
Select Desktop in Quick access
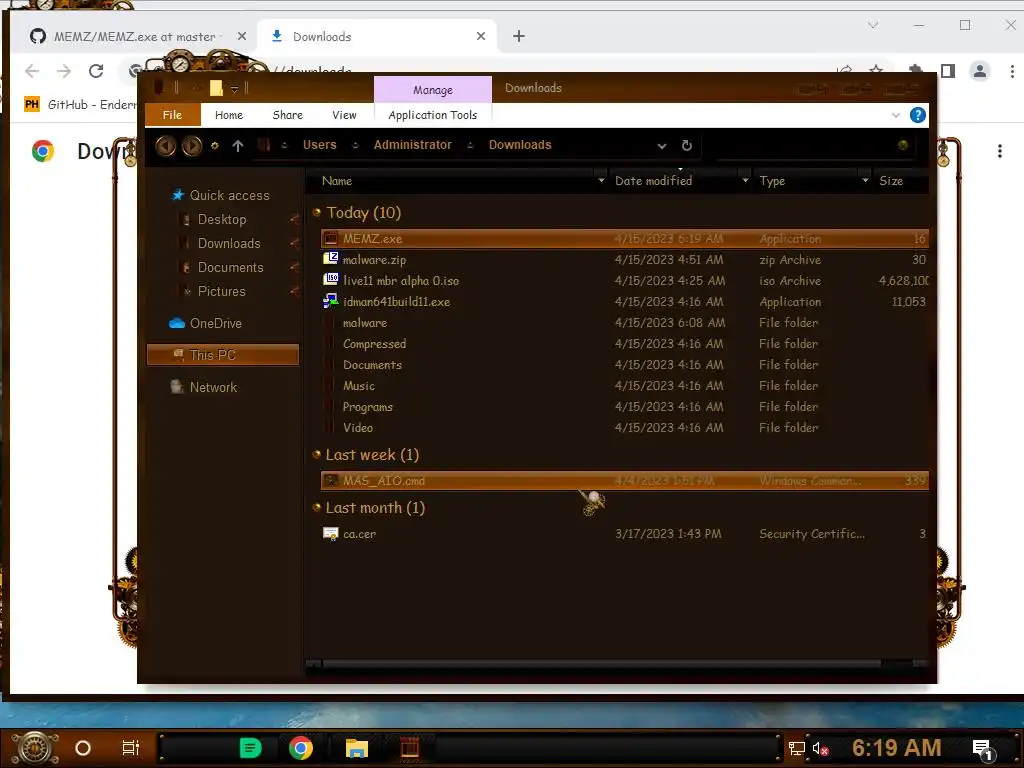[222, 219]
